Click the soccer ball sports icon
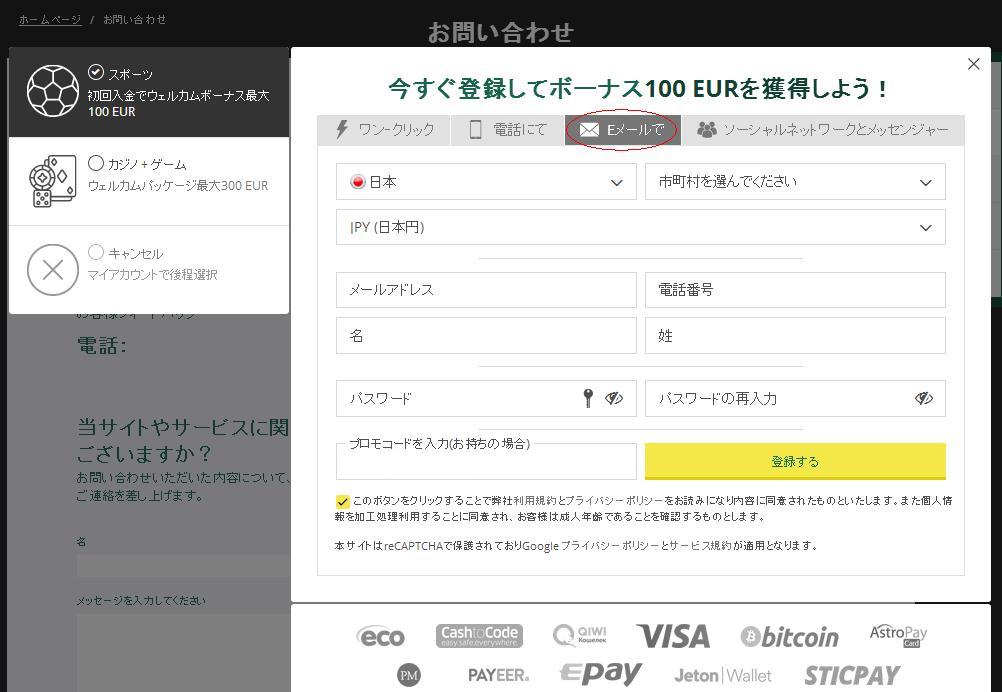Screen dimensions: 1002x692 click(53, 91)
